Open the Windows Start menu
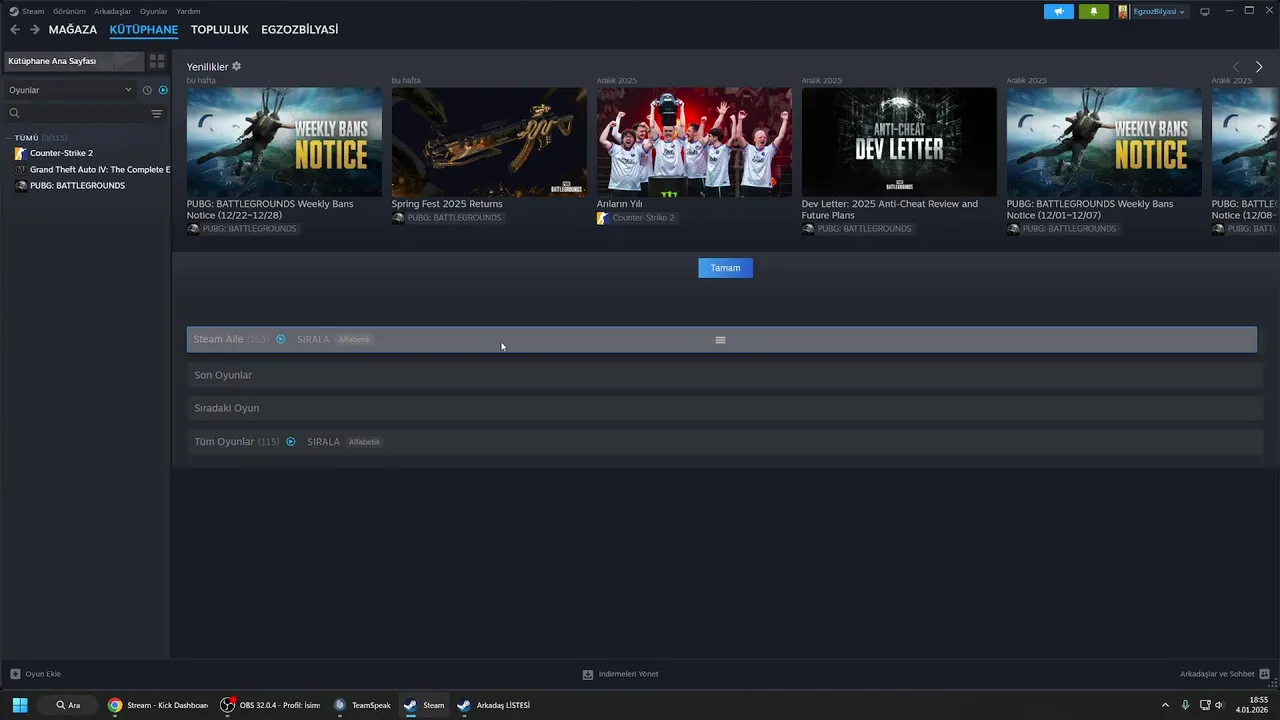Screen dimensions: 1280x720 pyautogui.click(x=20, y=705)
